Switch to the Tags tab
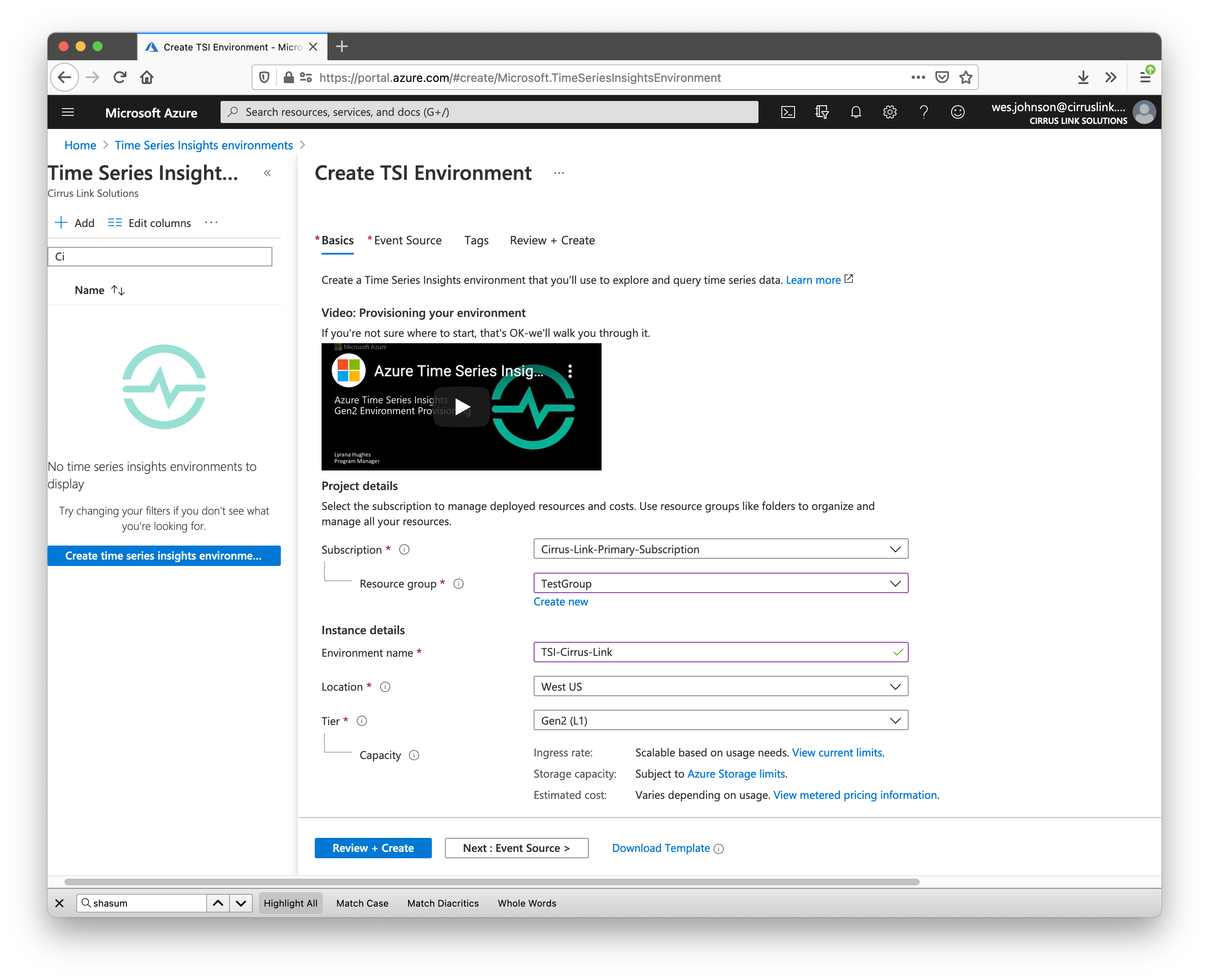This screenshot has height=980, width=1209. [x=476, y=241]
